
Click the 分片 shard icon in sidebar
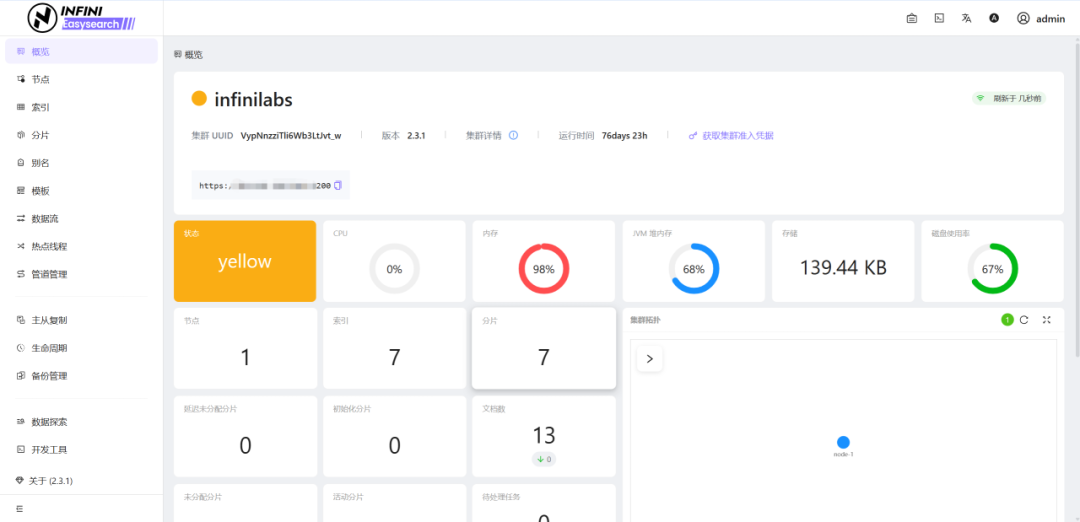[x=21, y=135]
